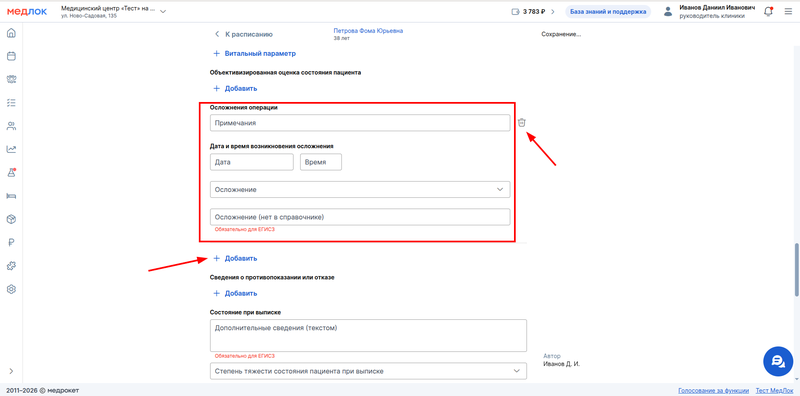The width and height of the screenshot is (800, 396).
Task: Open Тест МедЛок footer link
Action: coord(774,390)
